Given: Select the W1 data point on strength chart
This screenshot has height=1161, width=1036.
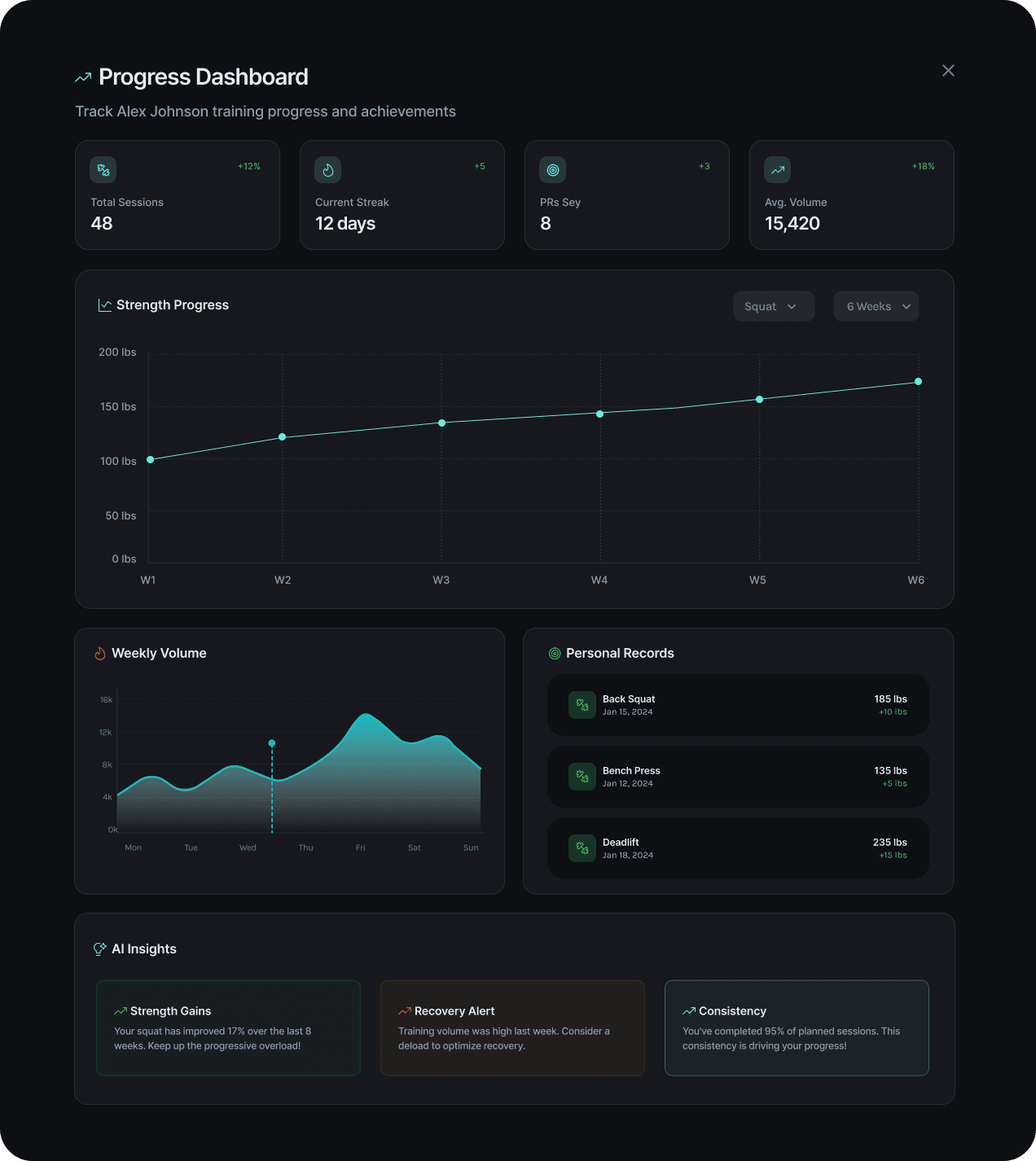Looking at the screenshot, I should pyautogui.click(x=150, y=460).
